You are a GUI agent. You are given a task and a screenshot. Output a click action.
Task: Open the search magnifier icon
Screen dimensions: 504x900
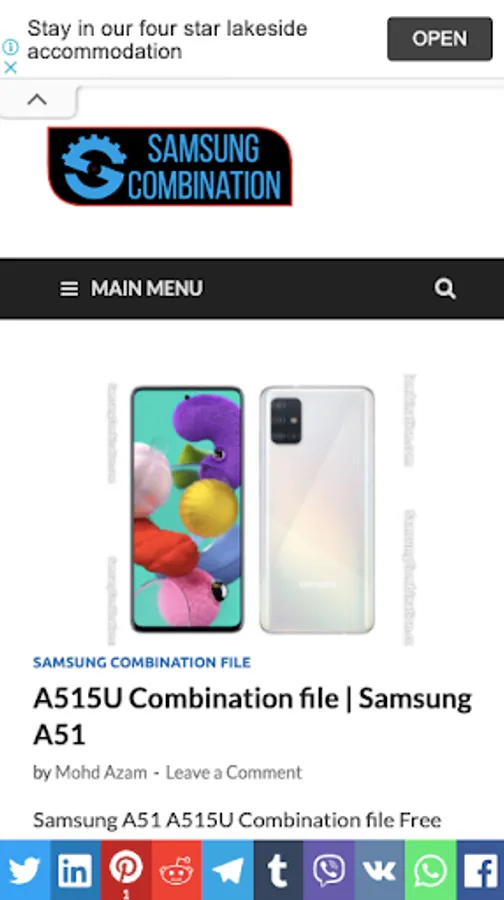coord(445,288)
